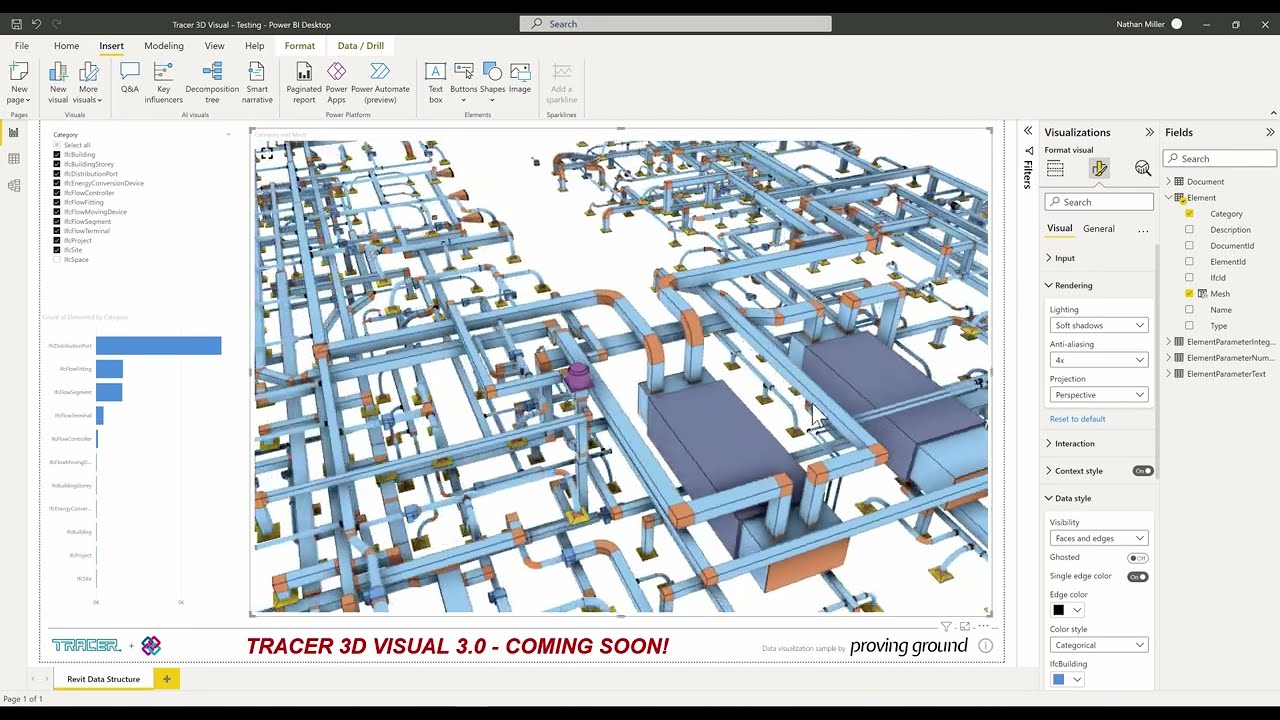Viewport: 1280px width, 720px height.
Task: Add a Smart narrative visual
Action: 257,82
